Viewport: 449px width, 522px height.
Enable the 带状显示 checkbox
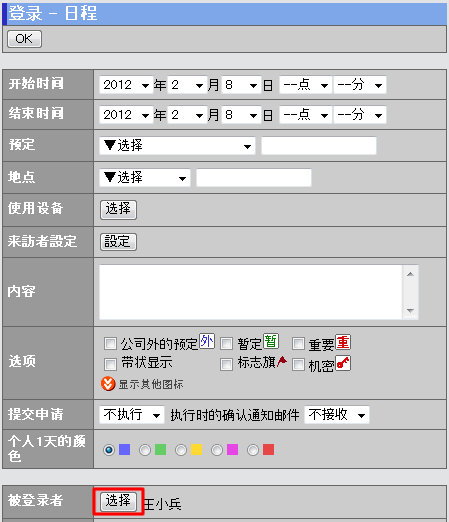coord(110,364)
